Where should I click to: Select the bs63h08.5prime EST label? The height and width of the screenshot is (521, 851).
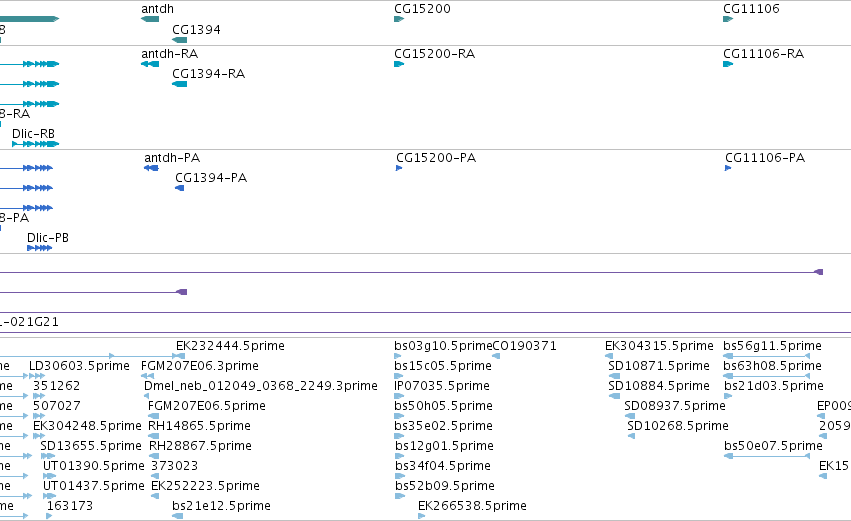(772, 366)
